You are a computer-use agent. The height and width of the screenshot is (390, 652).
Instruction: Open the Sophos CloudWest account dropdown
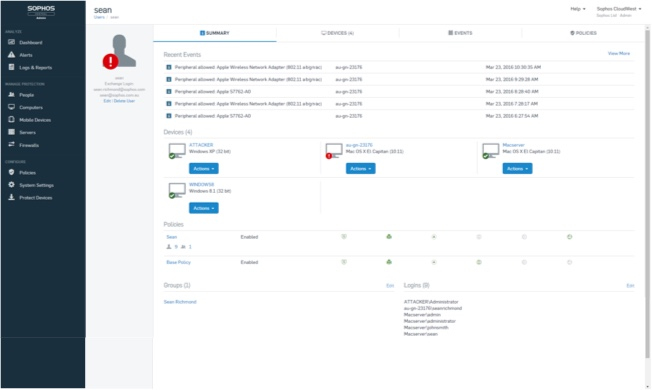(x=619, y=9)
